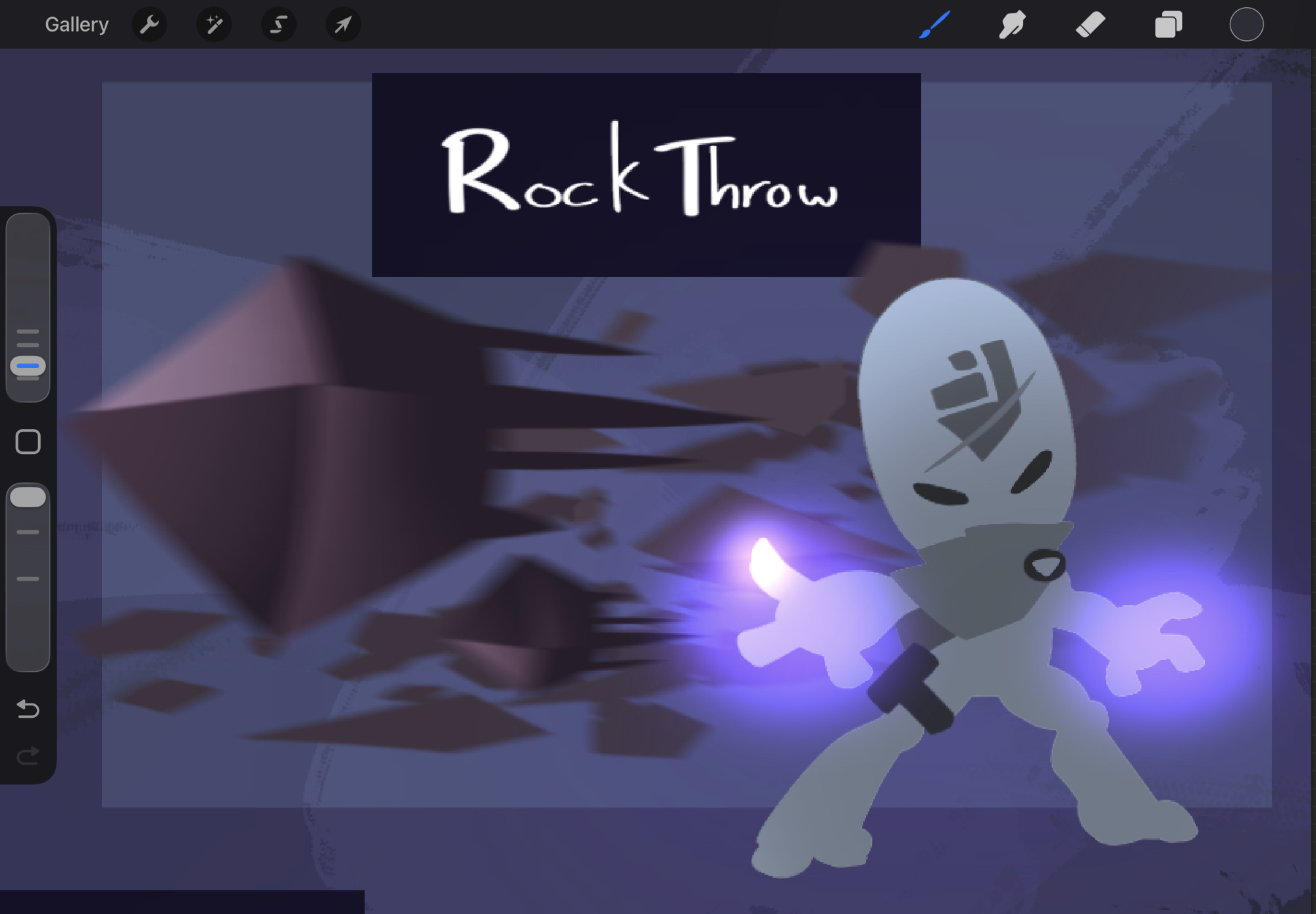Undo the last action
The height and width of the screenshot is (914, 1316).
(x=28, y=709)
